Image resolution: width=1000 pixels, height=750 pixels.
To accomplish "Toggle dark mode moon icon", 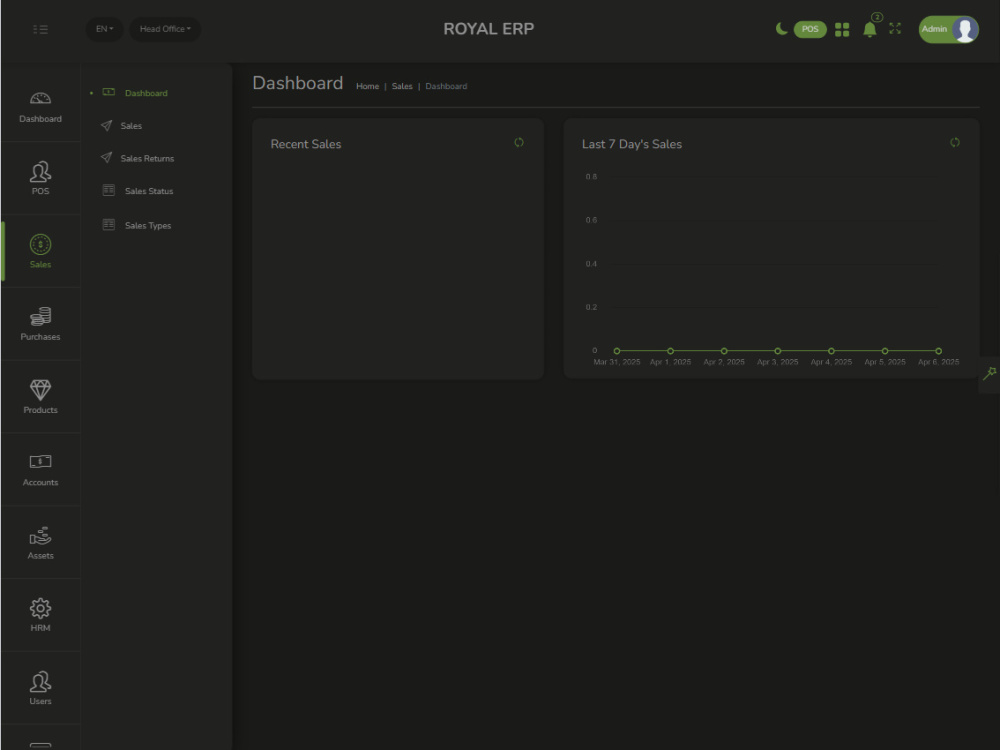I will (781, 29).
